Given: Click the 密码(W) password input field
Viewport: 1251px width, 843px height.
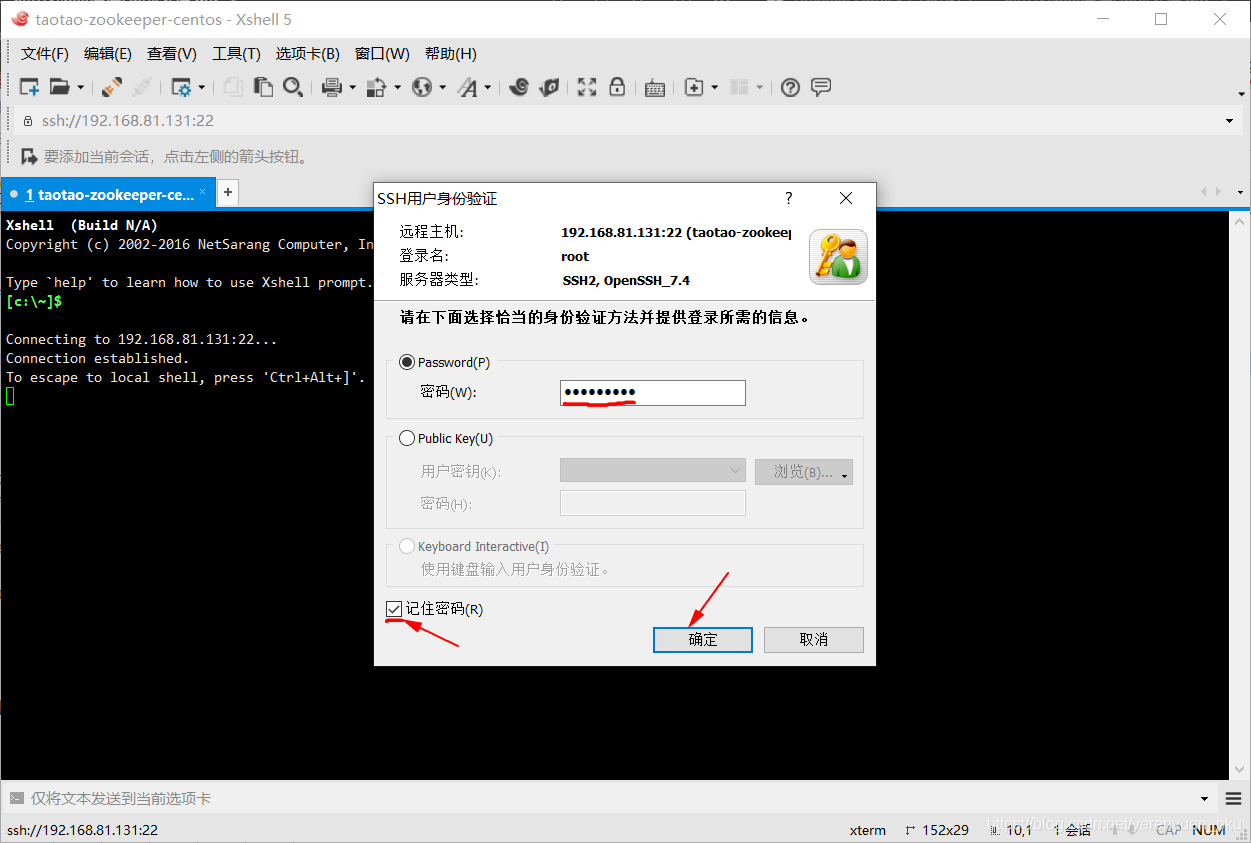Looking at the screenshot, I should [653, 392].
